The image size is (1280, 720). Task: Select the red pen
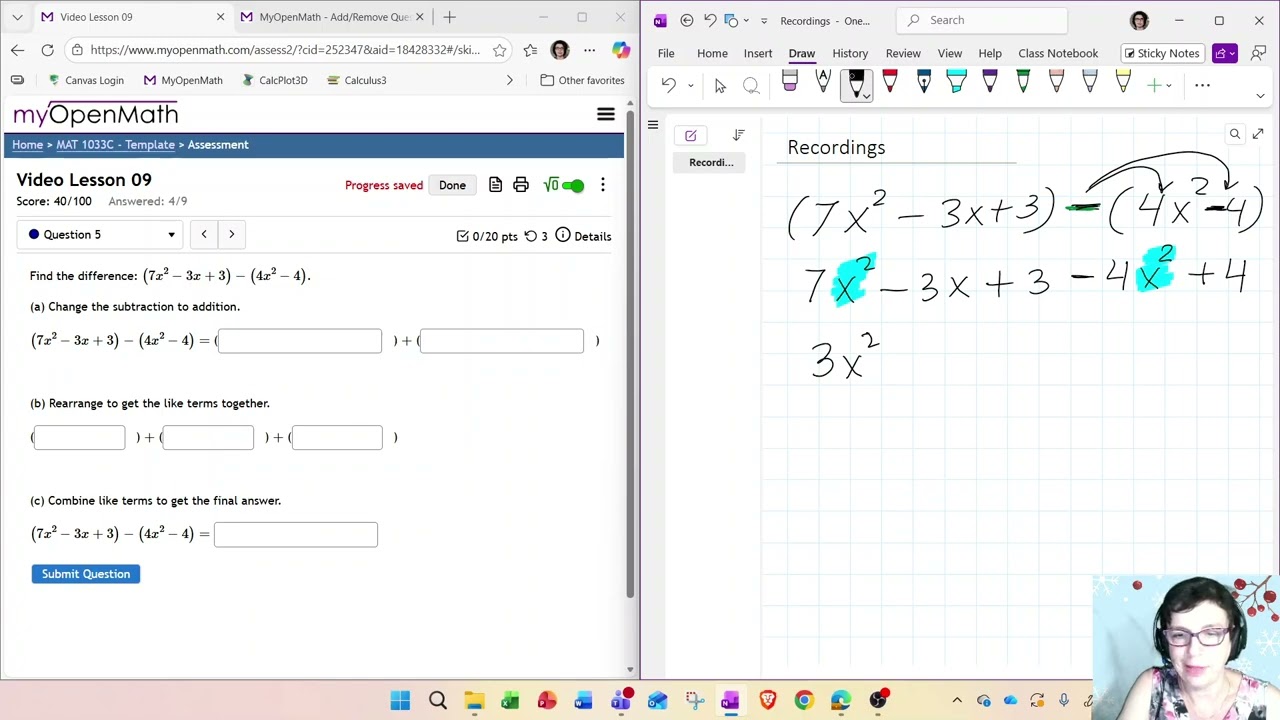(890, 83)
